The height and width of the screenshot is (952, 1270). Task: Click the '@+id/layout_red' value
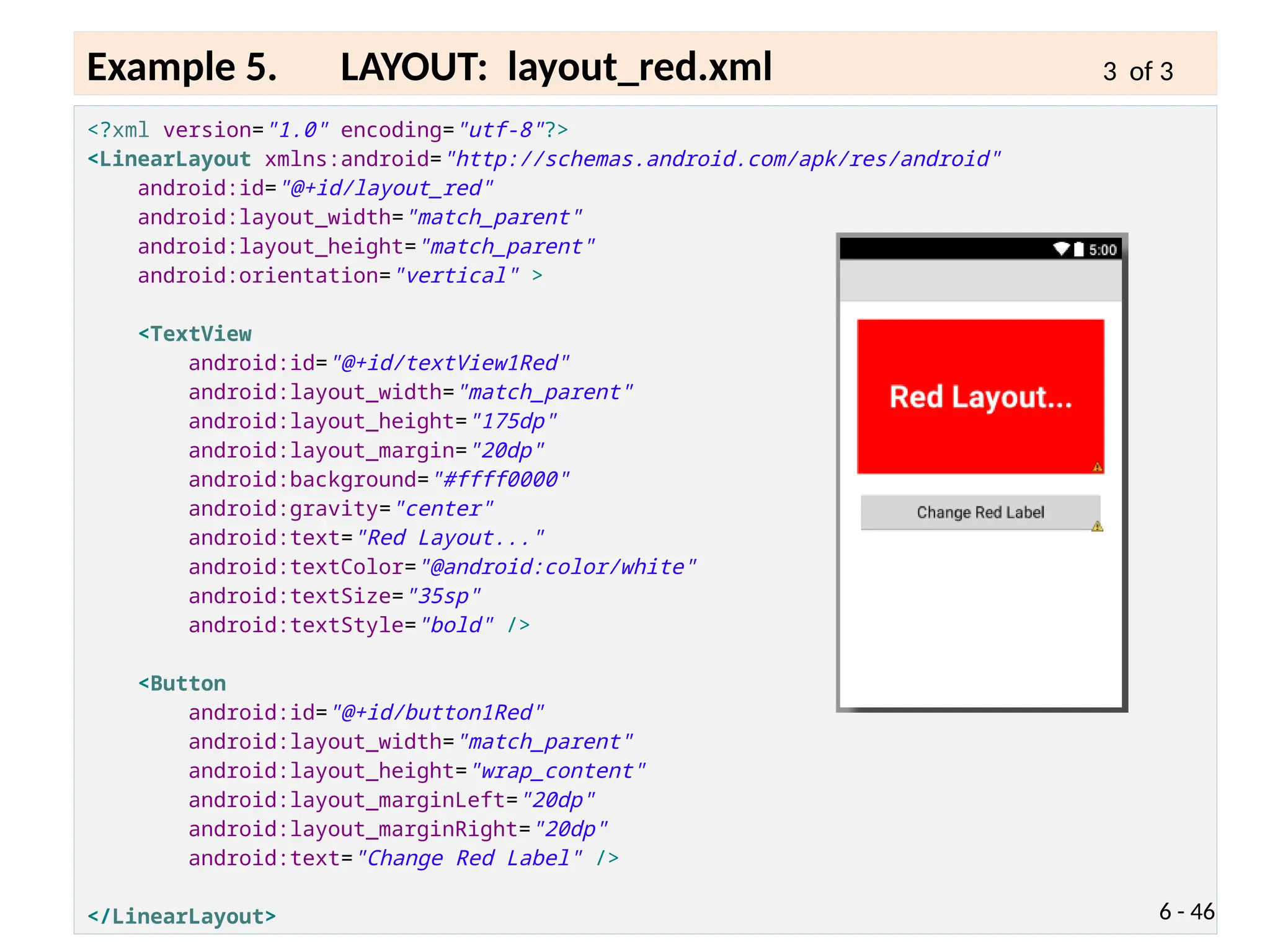tap(388, 188)
